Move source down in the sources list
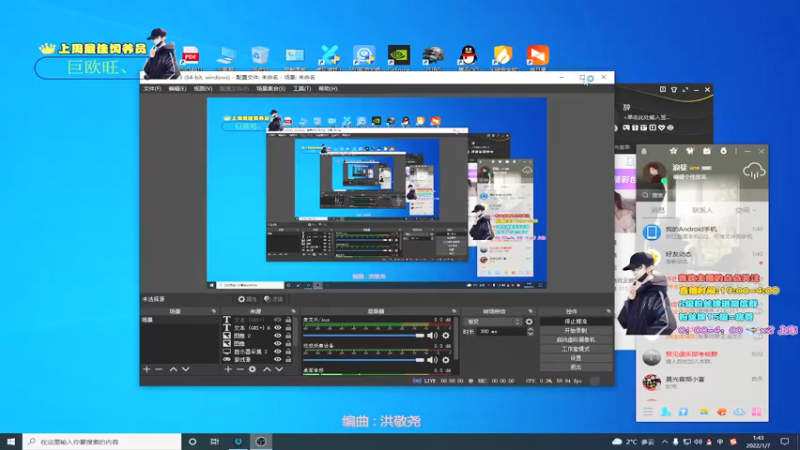This screenshot has height=450, width=800. tap(279, 369)
